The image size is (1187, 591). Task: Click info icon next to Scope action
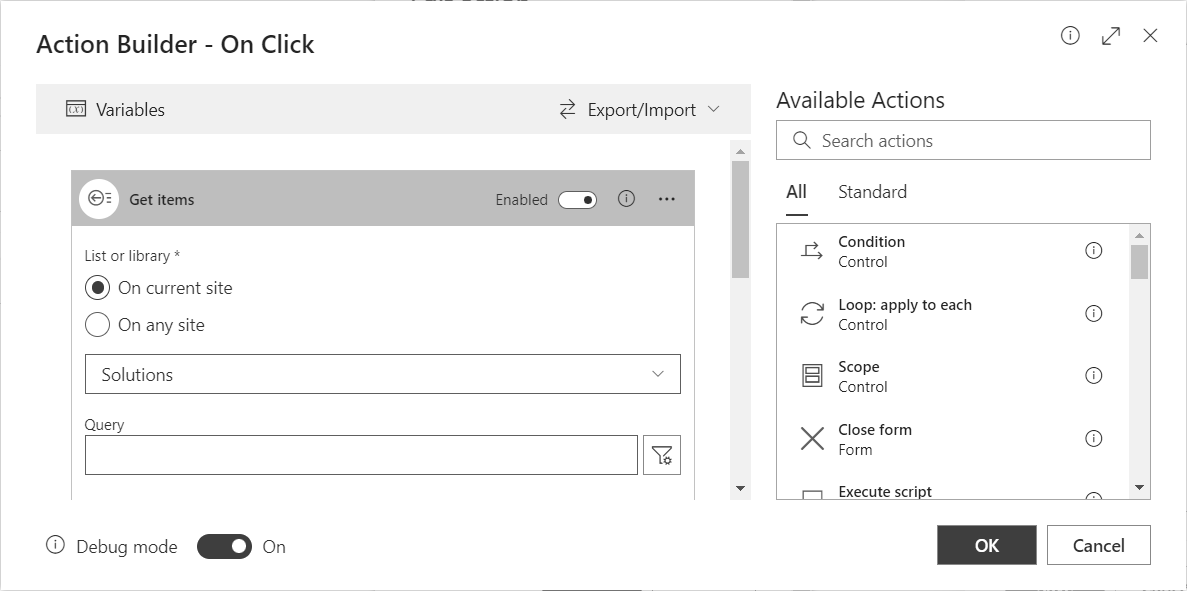click(1093, 375)
